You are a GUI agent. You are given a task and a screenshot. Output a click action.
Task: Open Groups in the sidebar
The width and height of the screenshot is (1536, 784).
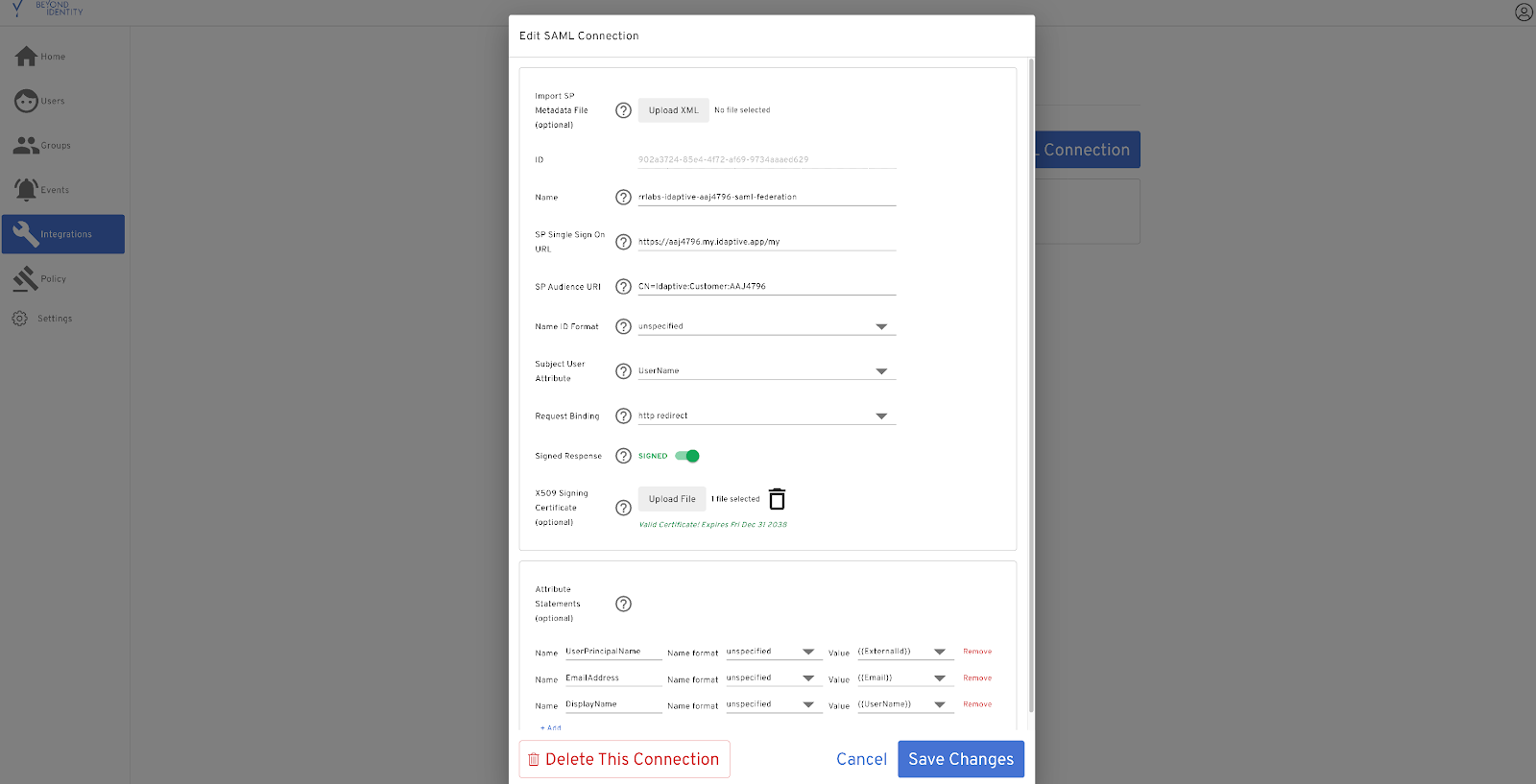click(x=63, y=146)
